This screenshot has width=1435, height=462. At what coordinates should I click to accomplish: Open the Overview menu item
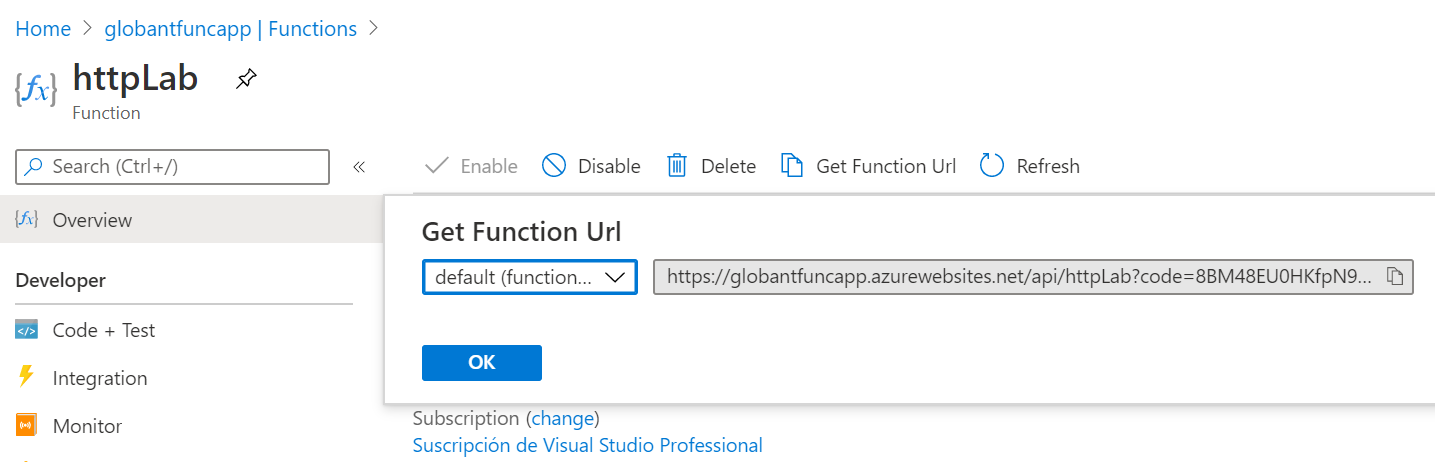pyautogui.click(x=92, y=220)
